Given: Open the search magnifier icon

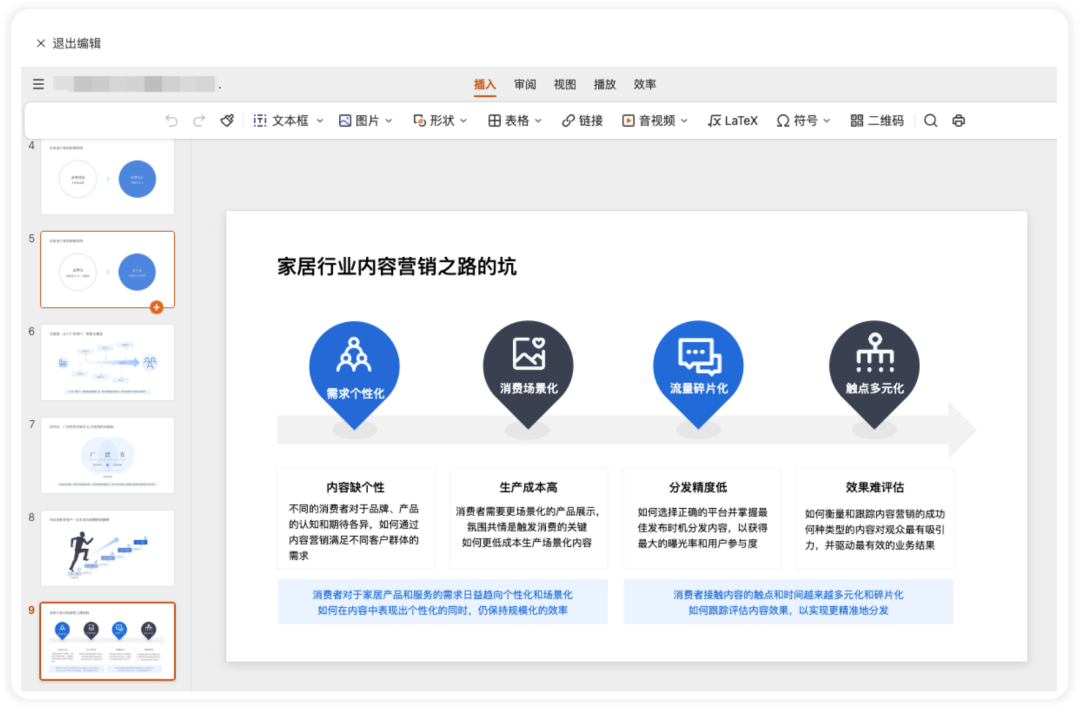Looking at the screenshot, I should 931,121.
